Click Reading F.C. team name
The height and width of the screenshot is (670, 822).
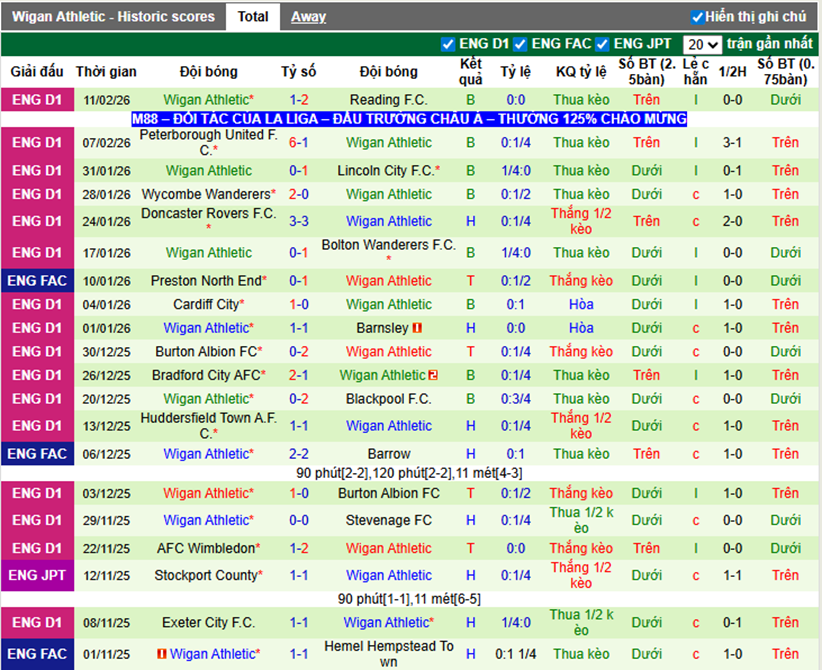coord(388,100)
